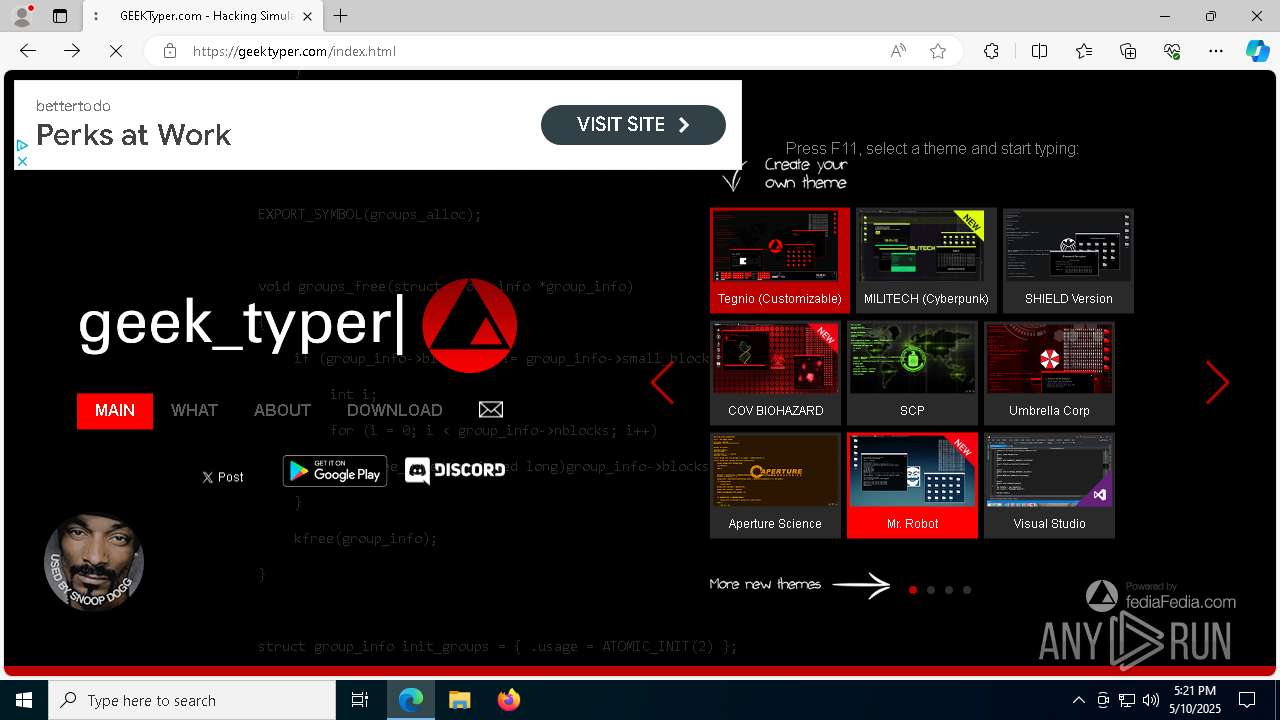This screenshot has width=1280, height=720.
Task: Stop loading the page with the X
Action: (x=116, y=51)
